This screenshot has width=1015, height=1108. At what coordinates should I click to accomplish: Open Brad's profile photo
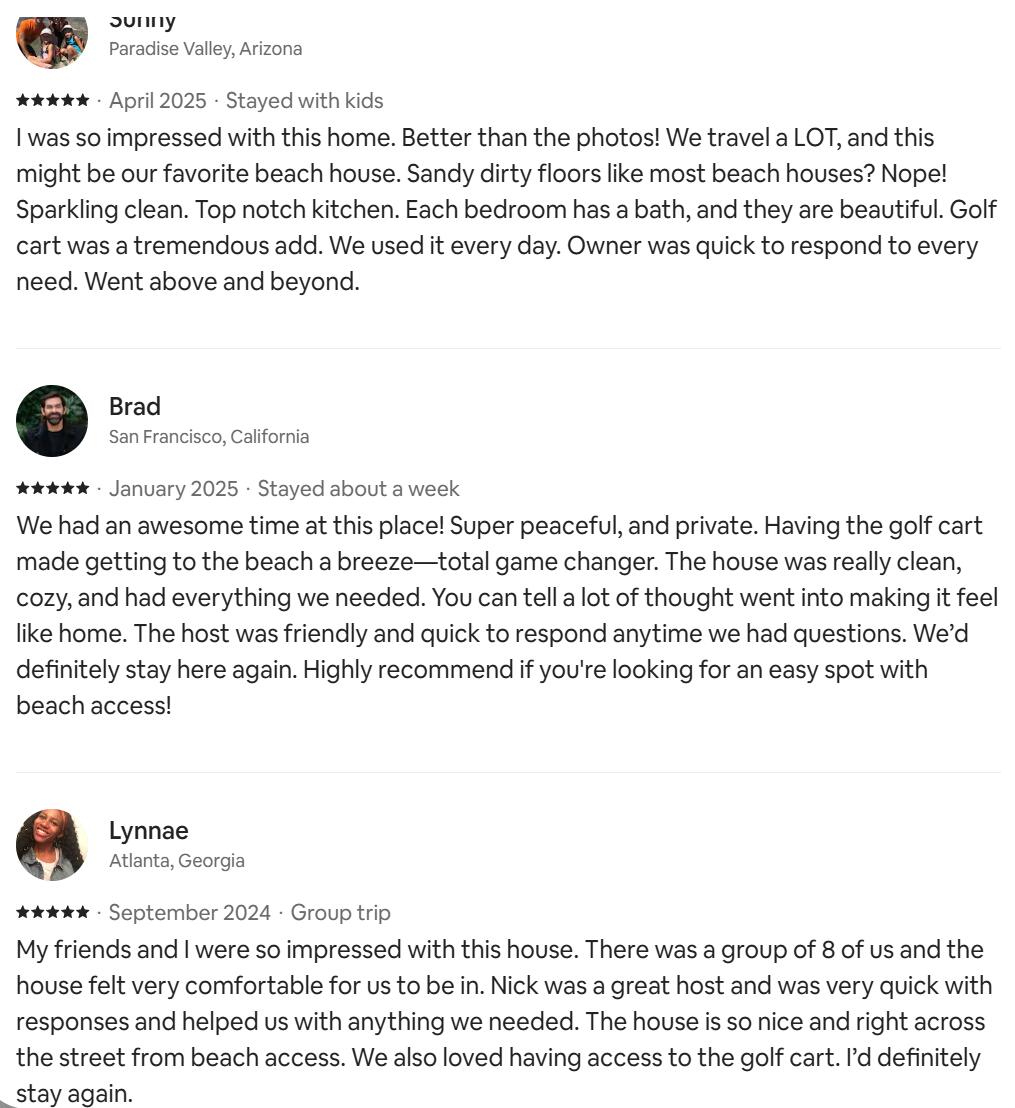click(52, 420)
